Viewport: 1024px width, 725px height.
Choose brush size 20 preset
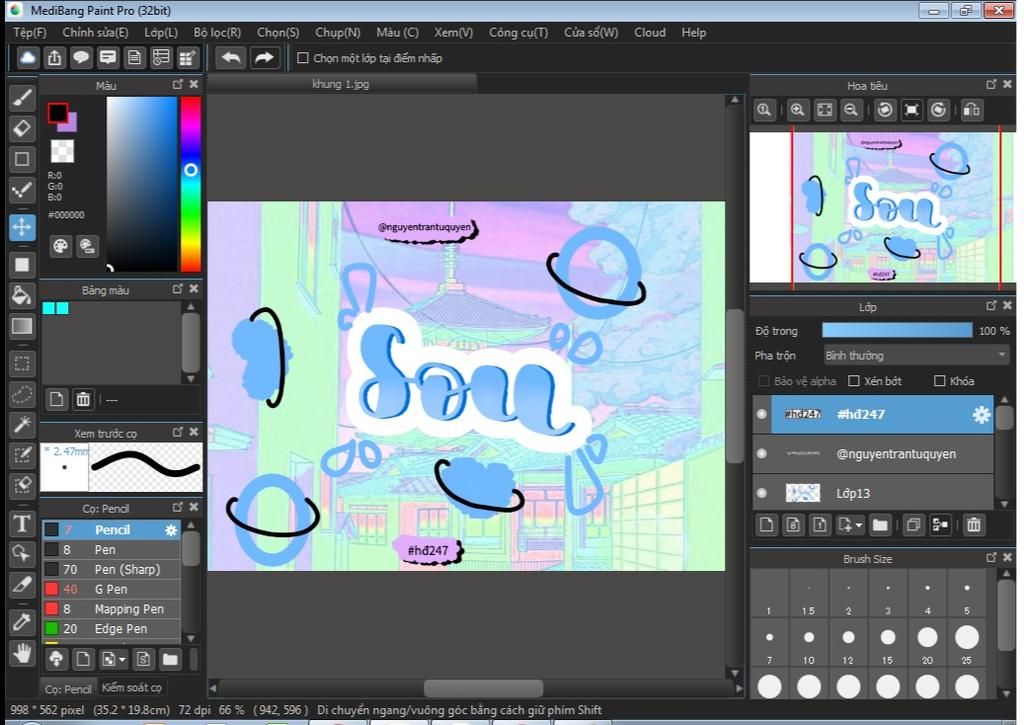(927, 643)
